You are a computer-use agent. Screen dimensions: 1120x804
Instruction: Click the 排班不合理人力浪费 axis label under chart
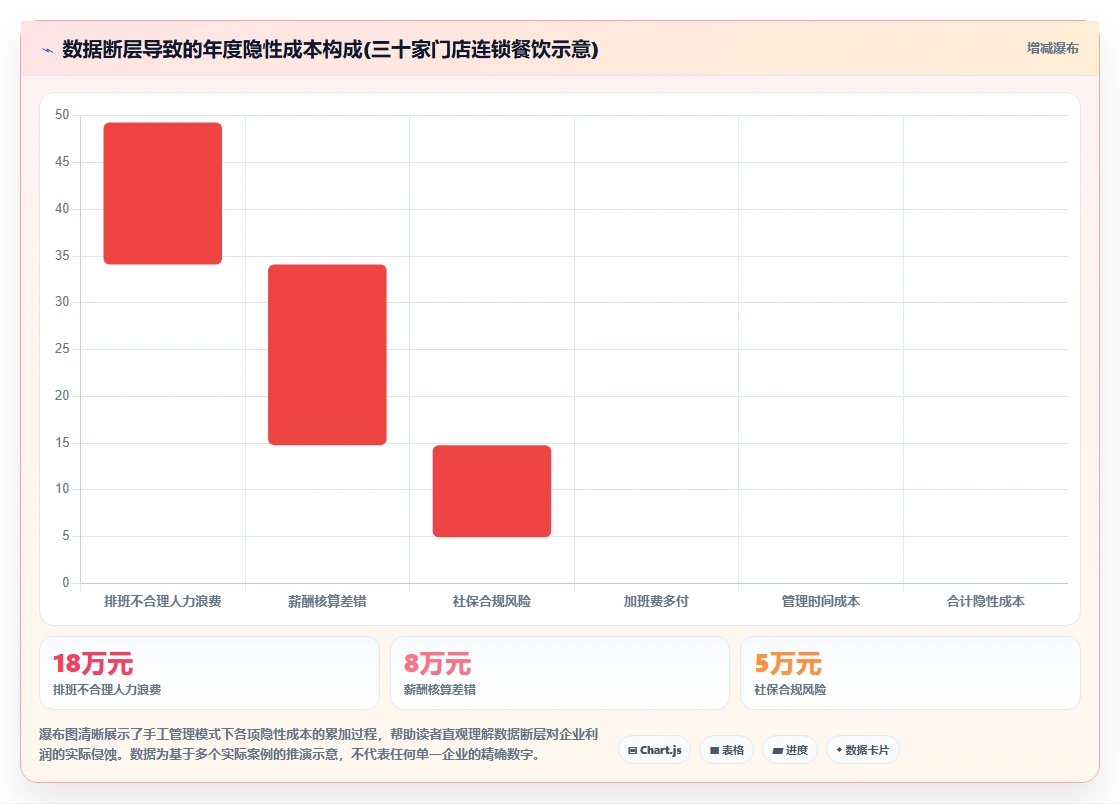point(163,601)
